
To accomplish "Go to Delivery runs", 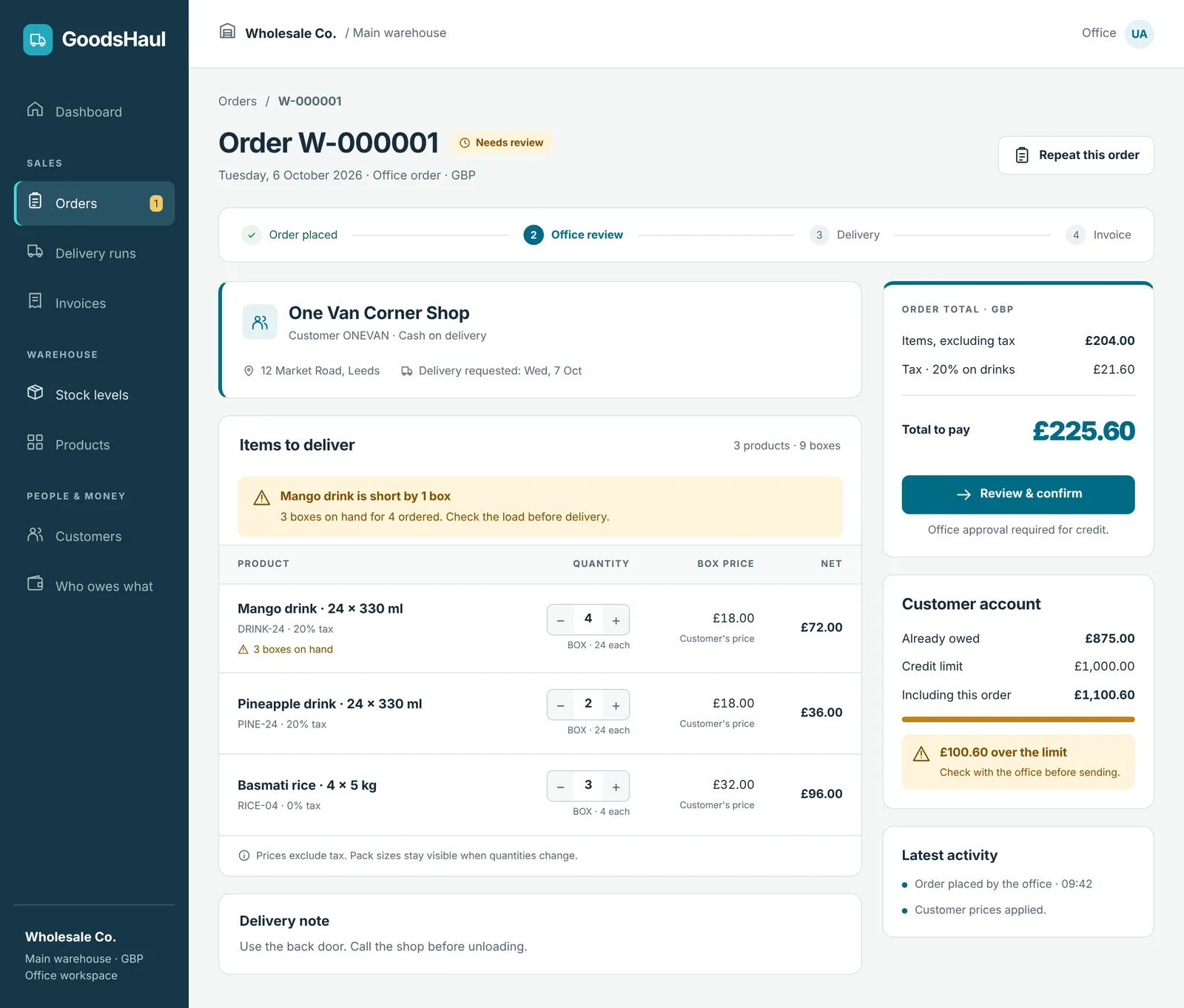I will click(94, 253).
